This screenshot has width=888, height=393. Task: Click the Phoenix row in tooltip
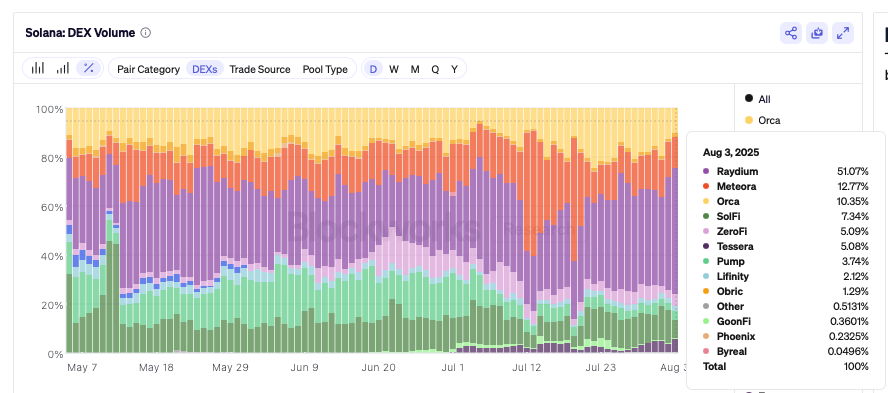coord(785,336)
